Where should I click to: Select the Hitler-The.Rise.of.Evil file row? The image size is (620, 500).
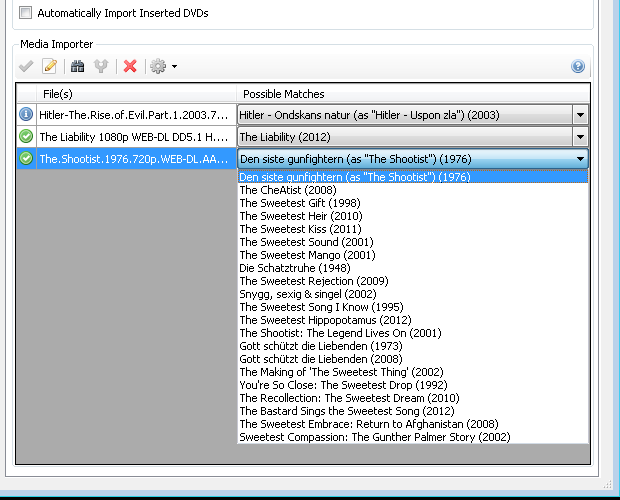click(136, 115)
